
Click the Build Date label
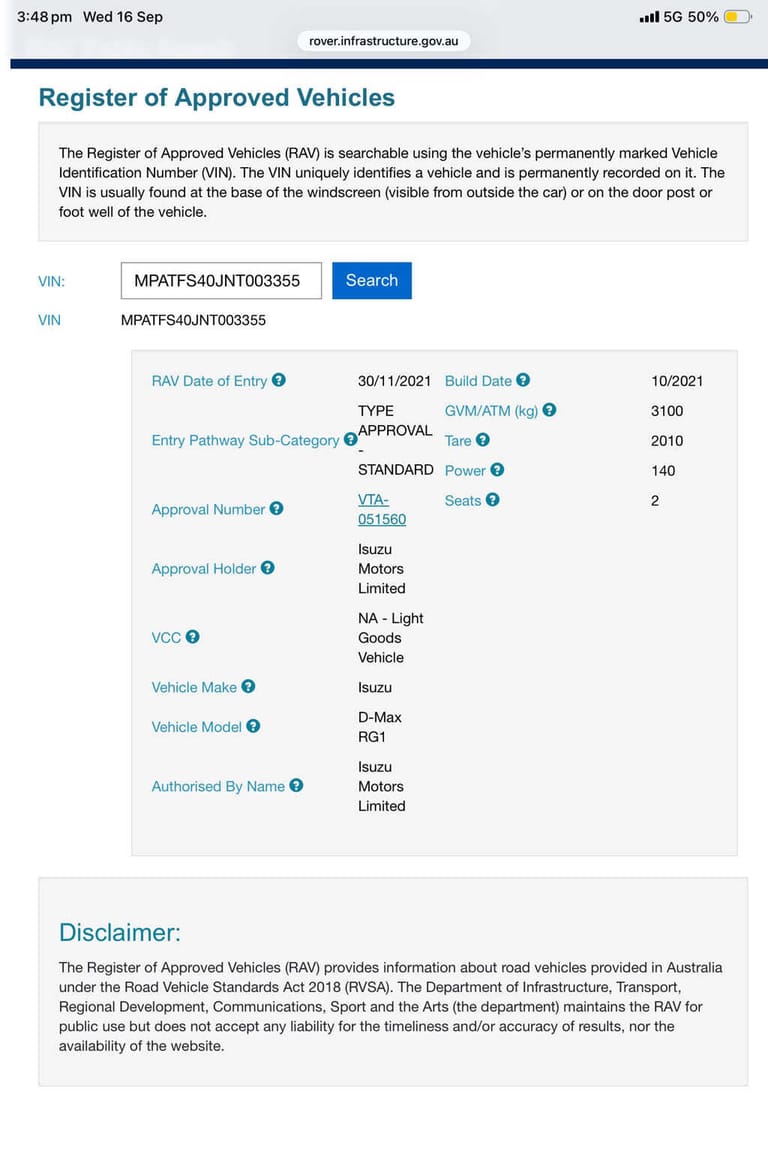[x=478, y=381]
